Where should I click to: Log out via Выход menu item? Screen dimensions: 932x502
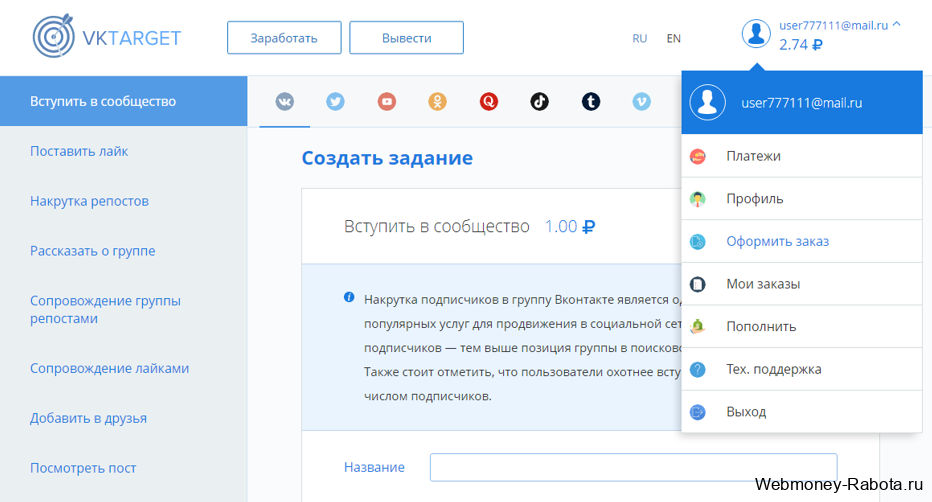point(802,412)
